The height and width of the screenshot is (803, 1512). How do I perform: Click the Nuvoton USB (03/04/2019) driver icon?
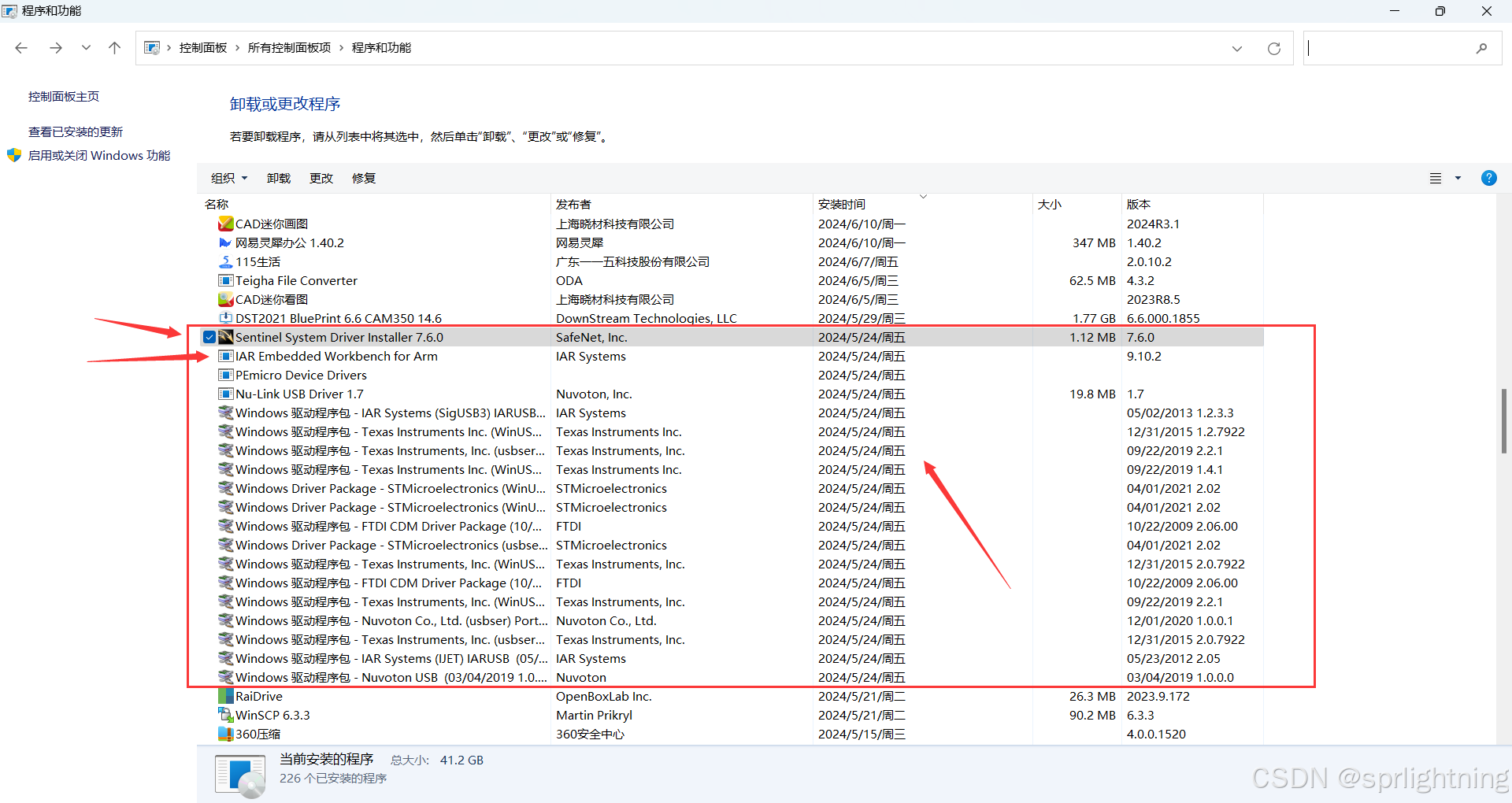(225, 677)
